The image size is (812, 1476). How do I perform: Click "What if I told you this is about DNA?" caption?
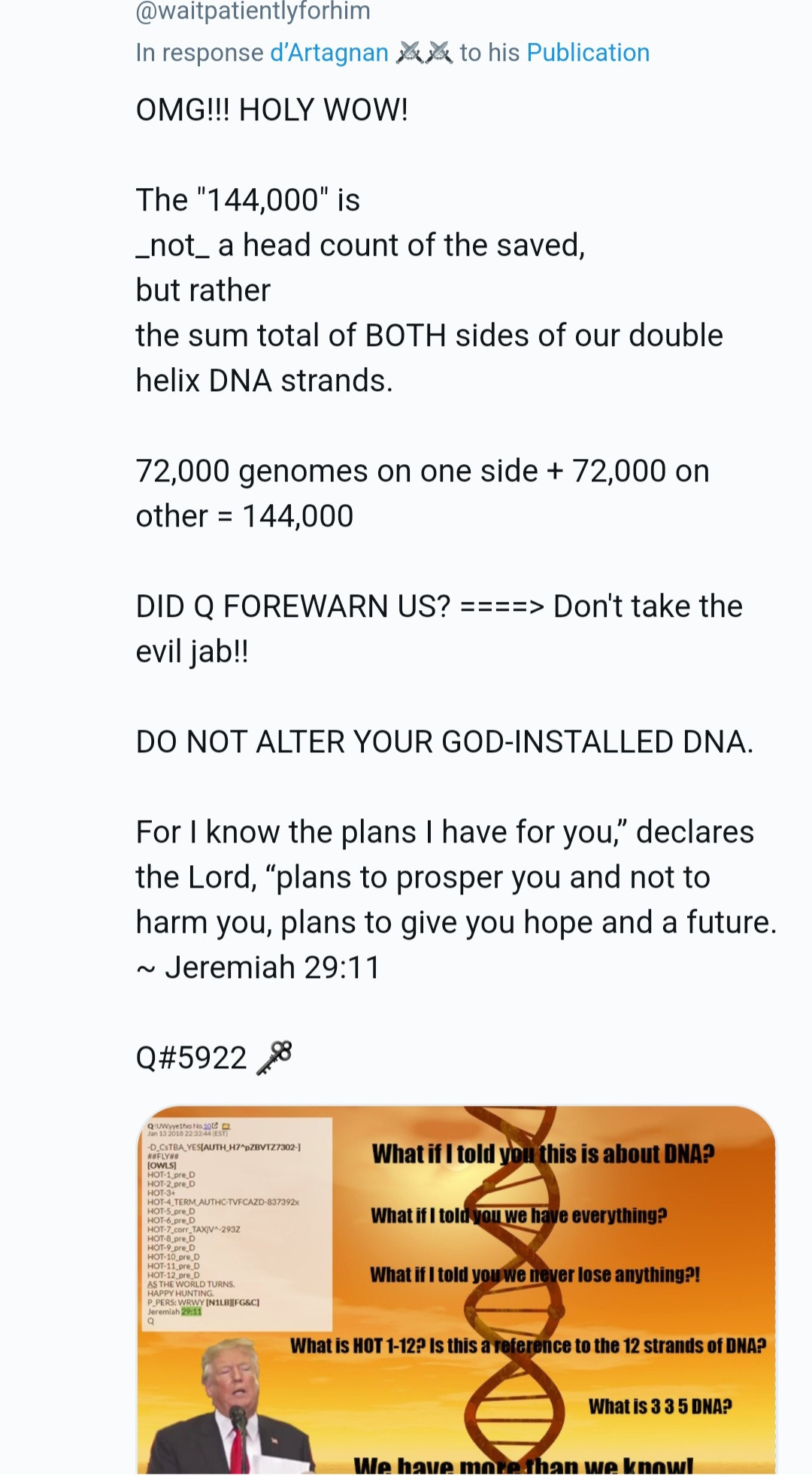click(542, 1154)
